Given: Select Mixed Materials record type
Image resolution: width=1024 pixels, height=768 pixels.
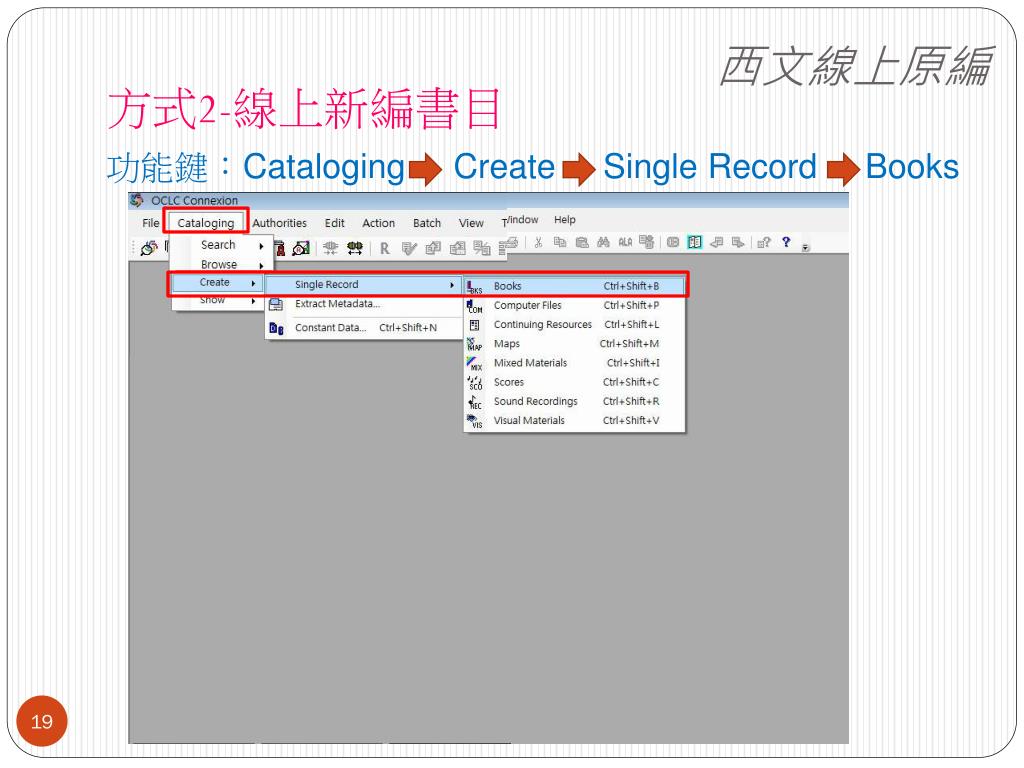Looking at the screenshot, I should [530, 363].
